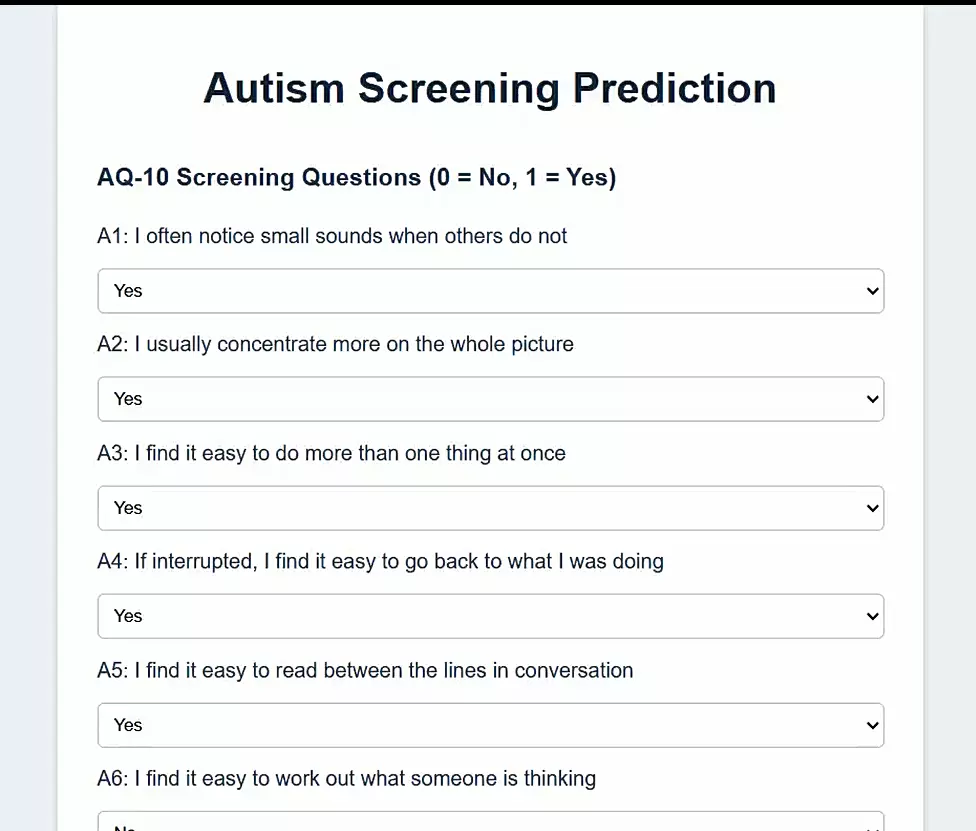Click the AQ-10 Screening Questions heading
976x831 pixels.
click(x=356, y=177)
